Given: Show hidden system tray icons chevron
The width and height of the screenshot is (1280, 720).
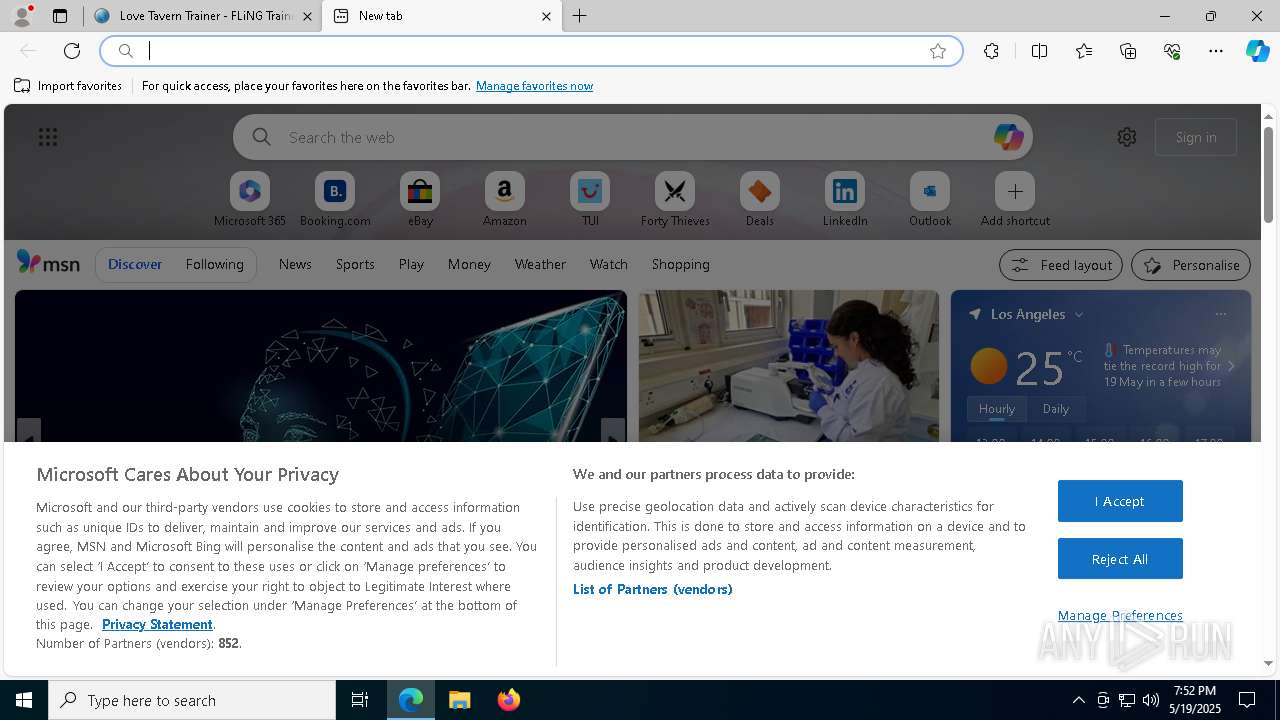Looking at the screenshot, I should click(1078, 700).
